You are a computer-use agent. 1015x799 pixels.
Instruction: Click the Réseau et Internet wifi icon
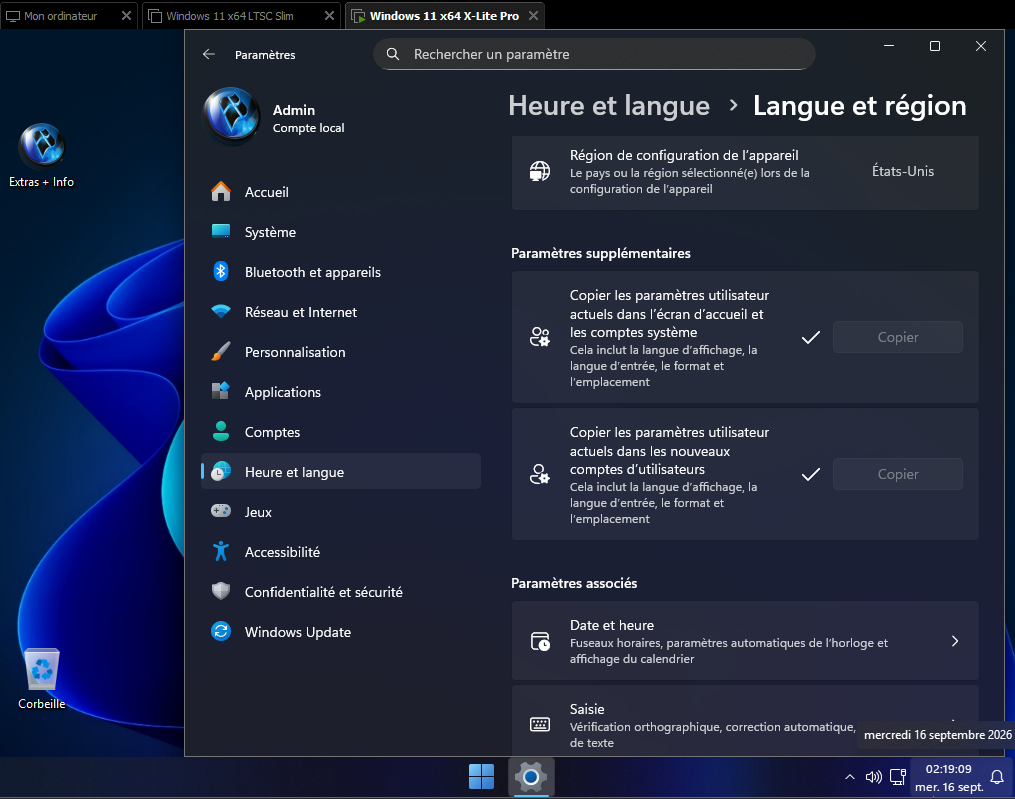click(221, 311)
